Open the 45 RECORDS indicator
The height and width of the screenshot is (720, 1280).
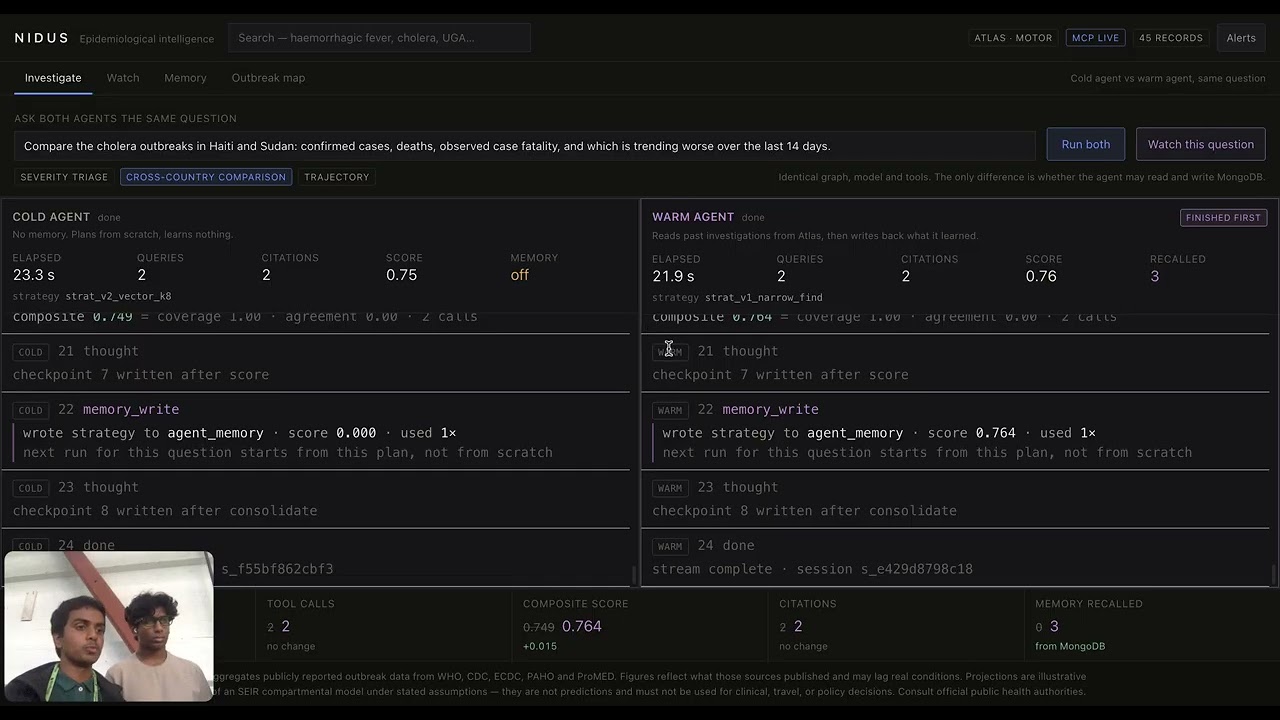tap(1171, 38)
